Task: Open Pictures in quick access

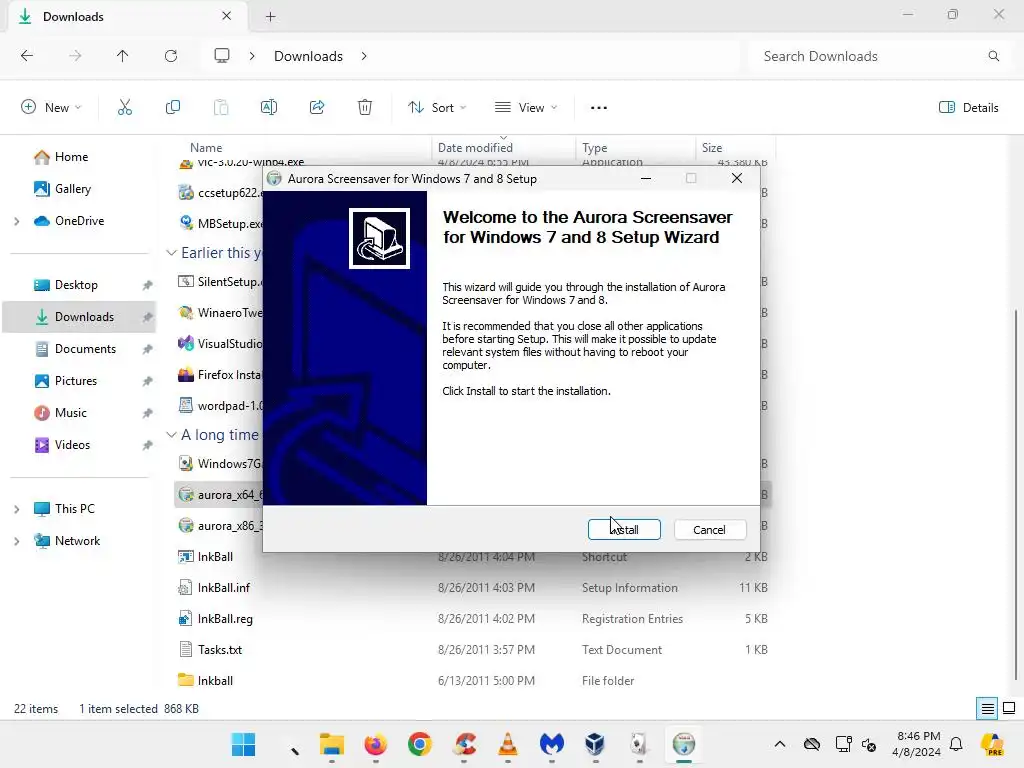Action: pyautogui.click(x=76, y=381)
